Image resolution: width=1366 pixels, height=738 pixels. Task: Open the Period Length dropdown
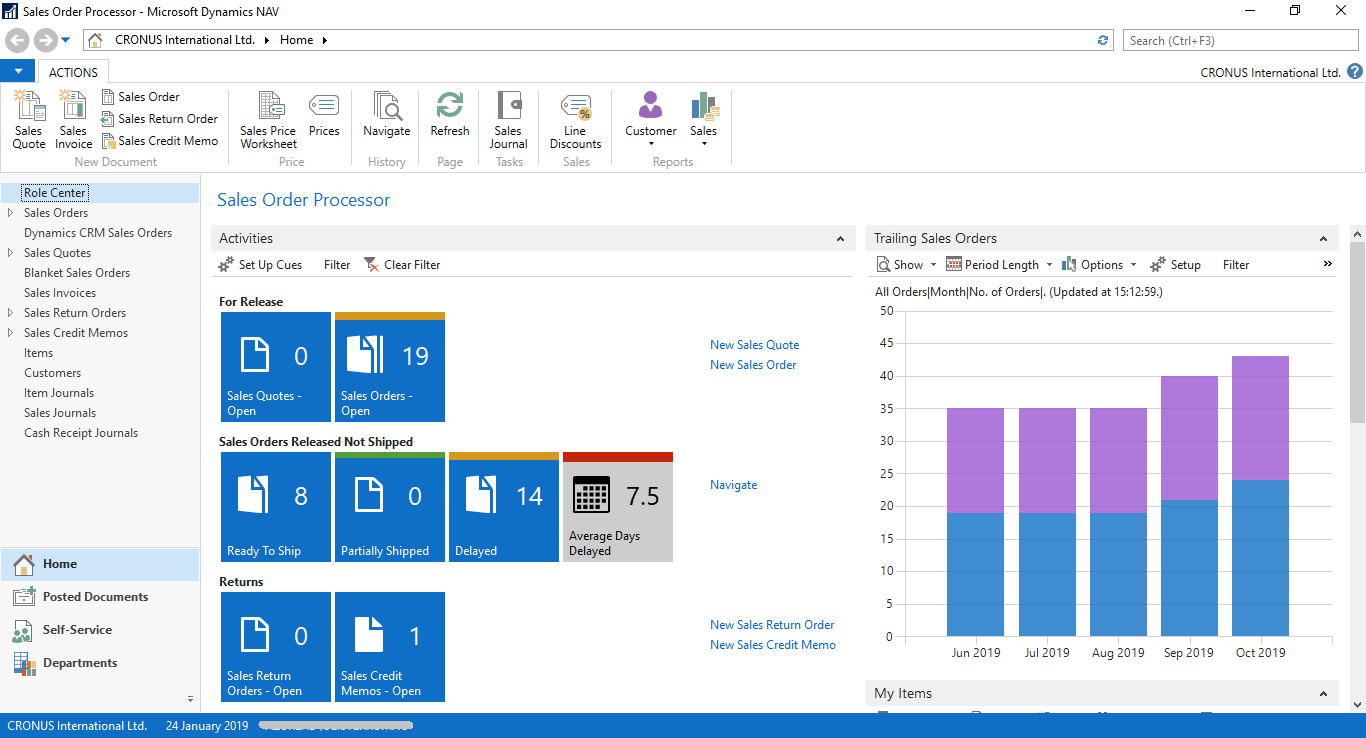coord(999,265)
